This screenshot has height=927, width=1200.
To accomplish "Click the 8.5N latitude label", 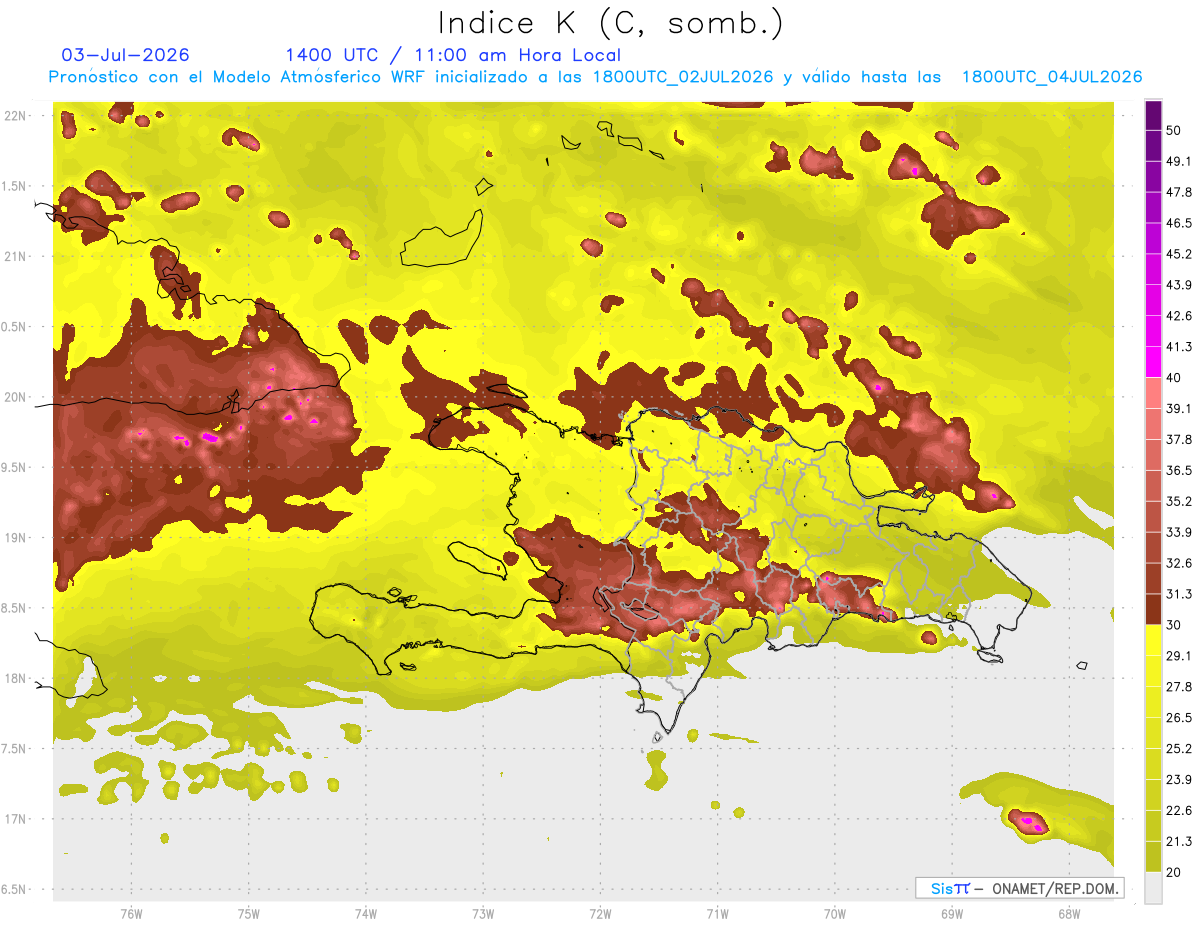I will point(15,609).
